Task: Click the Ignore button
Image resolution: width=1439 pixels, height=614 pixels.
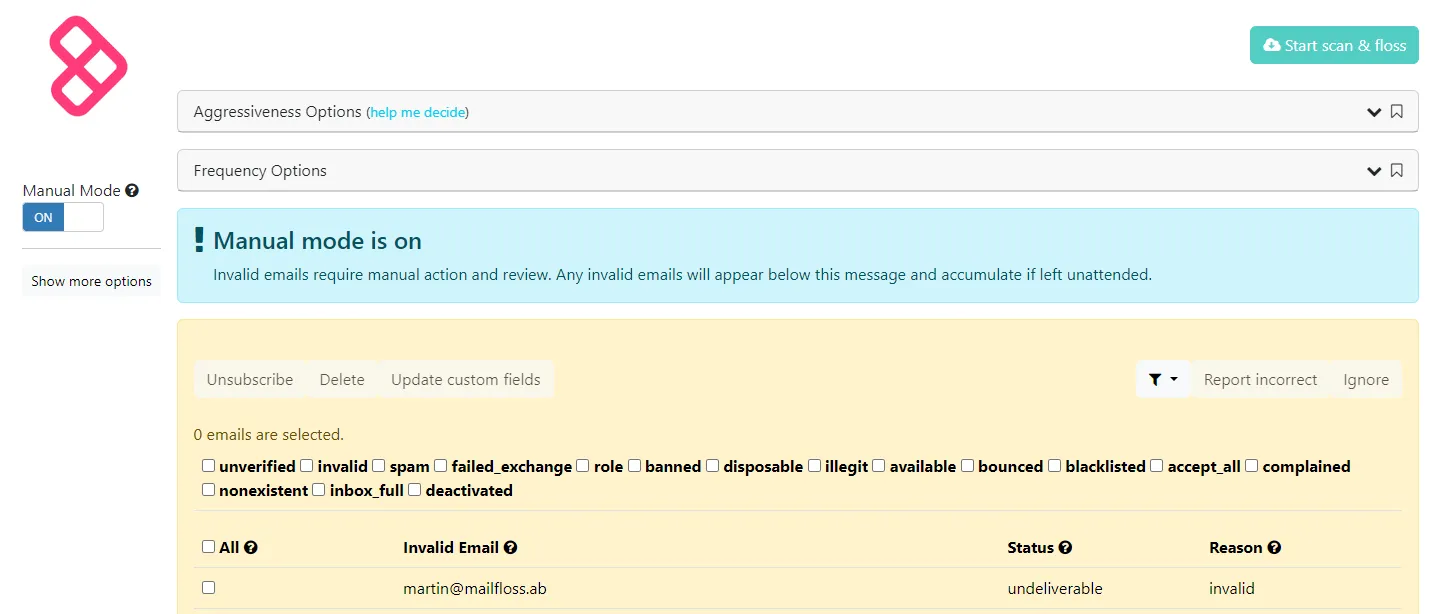Action: pyautogui.click(x=1366, y=379)
